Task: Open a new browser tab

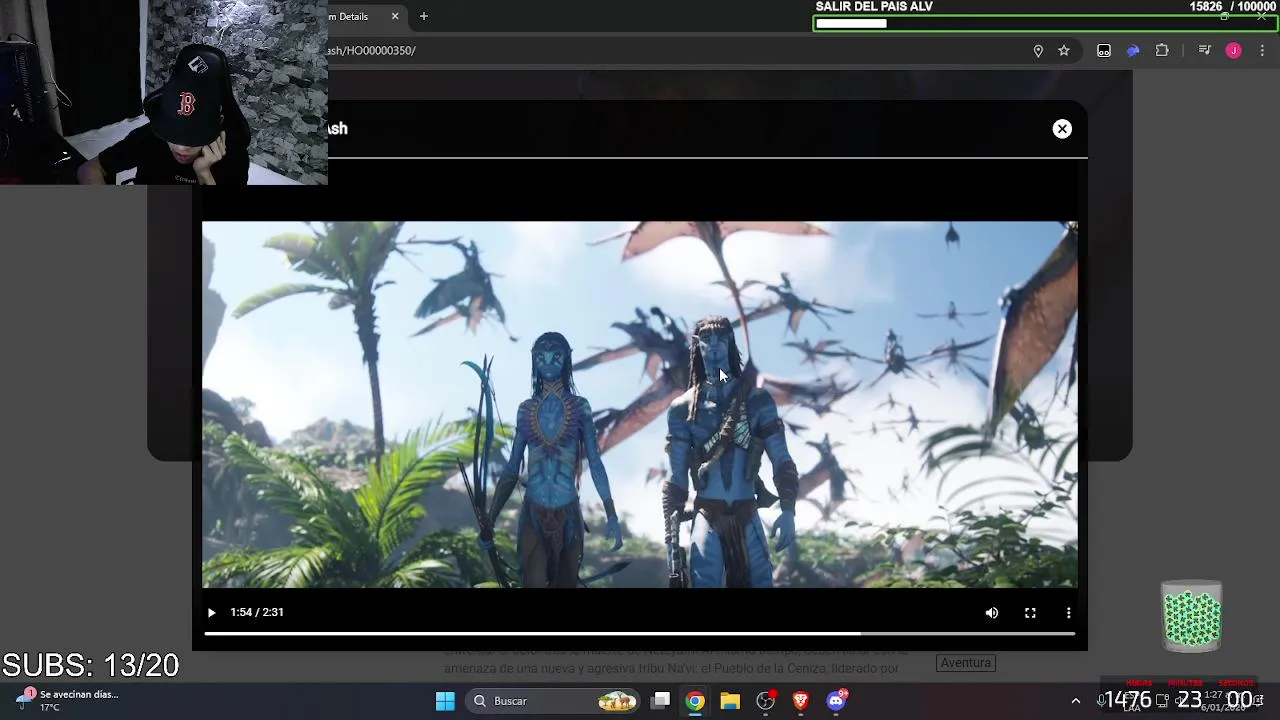Action: tap(424, 16)
